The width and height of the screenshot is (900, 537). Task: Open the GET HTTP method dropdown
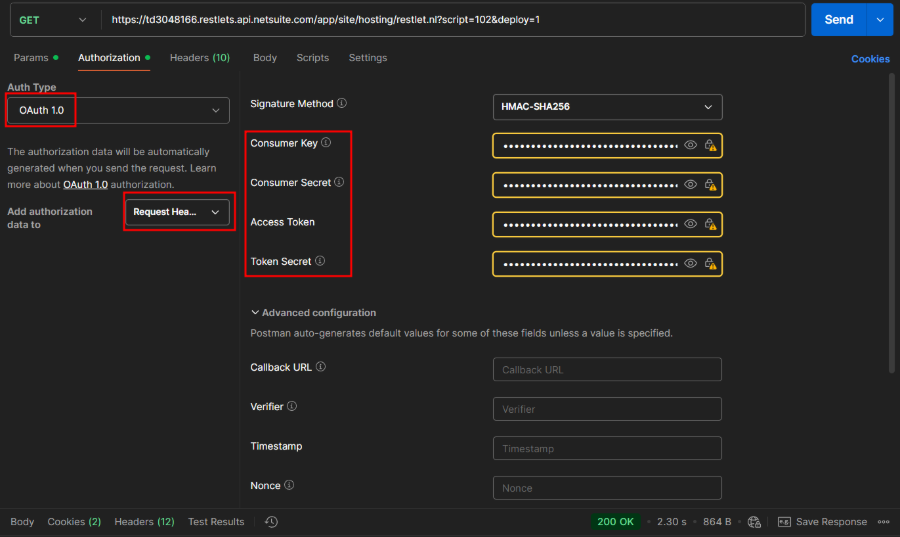[52, 20]
